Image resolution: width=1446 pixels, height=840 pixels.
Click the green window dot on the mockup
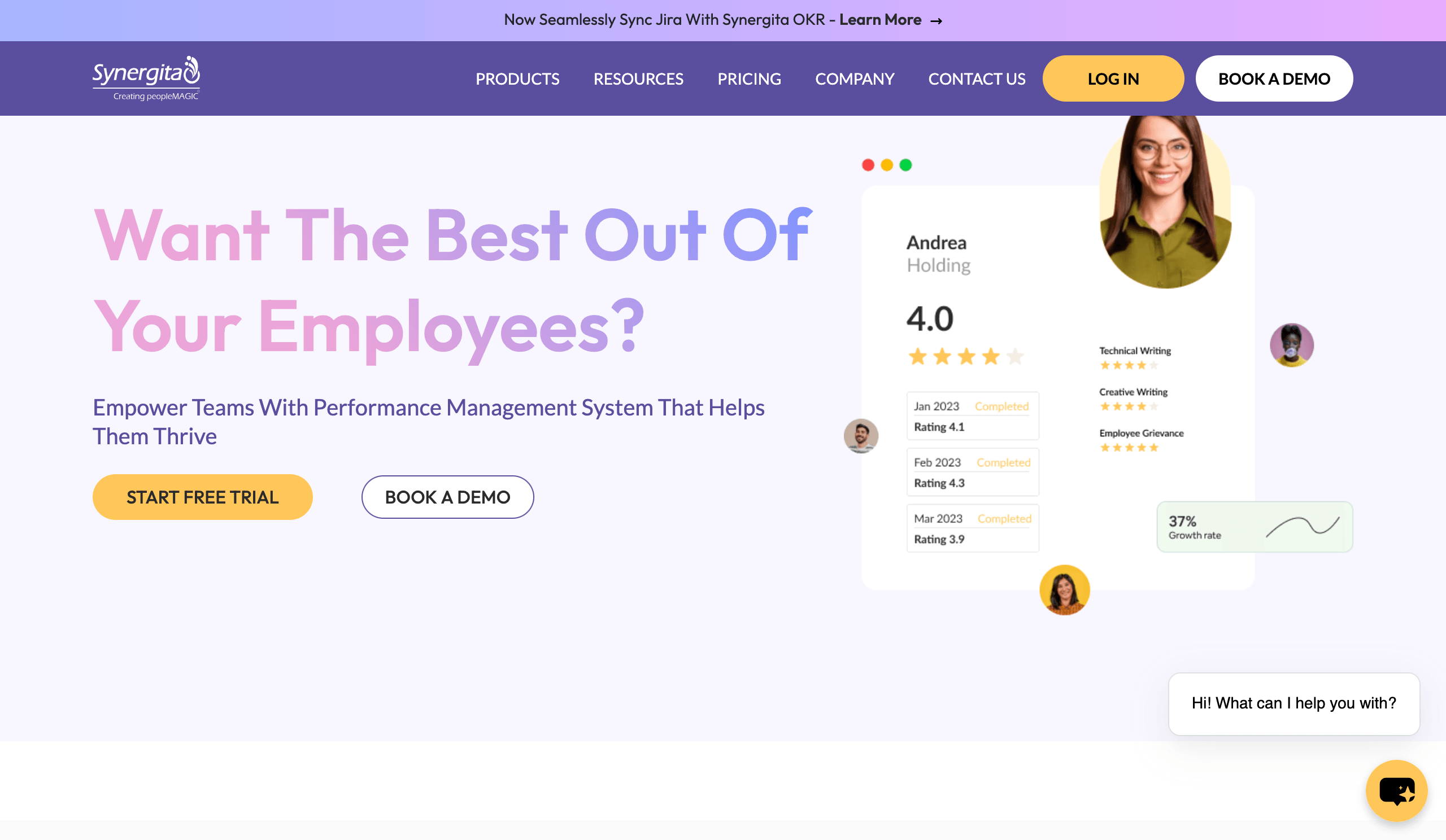tap(905, 165)
